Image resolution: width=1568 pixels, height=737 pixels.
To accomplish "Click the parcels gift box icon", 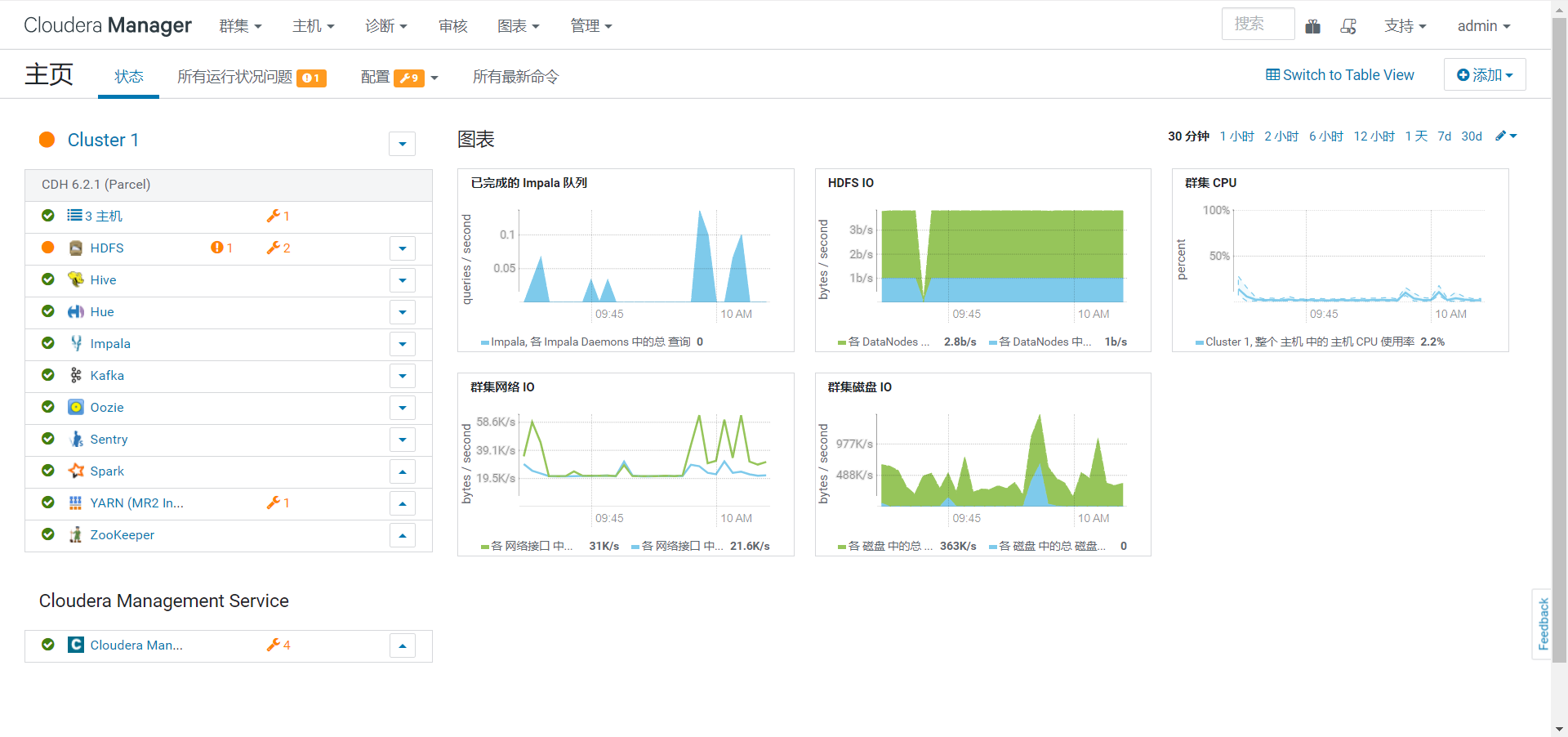I will coord(1312,26).
